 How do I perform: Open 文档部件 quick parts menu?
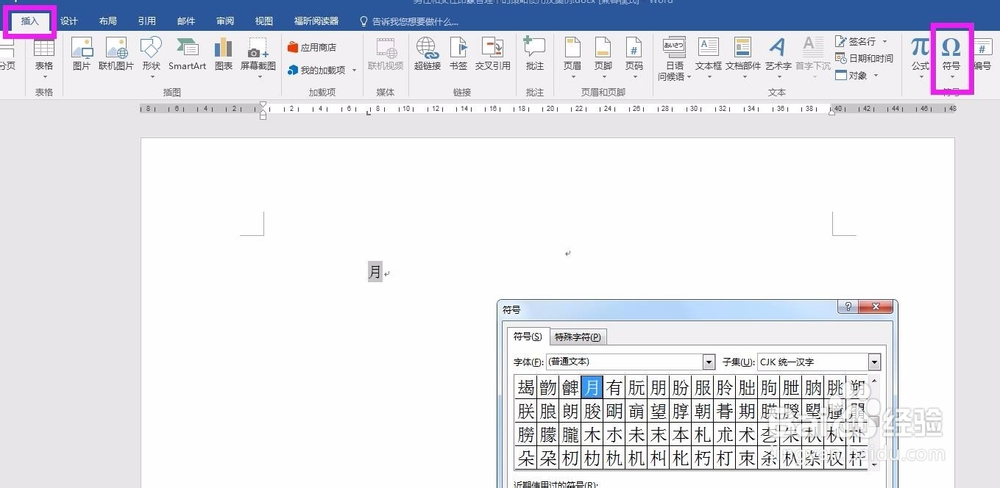pos(743,56)
